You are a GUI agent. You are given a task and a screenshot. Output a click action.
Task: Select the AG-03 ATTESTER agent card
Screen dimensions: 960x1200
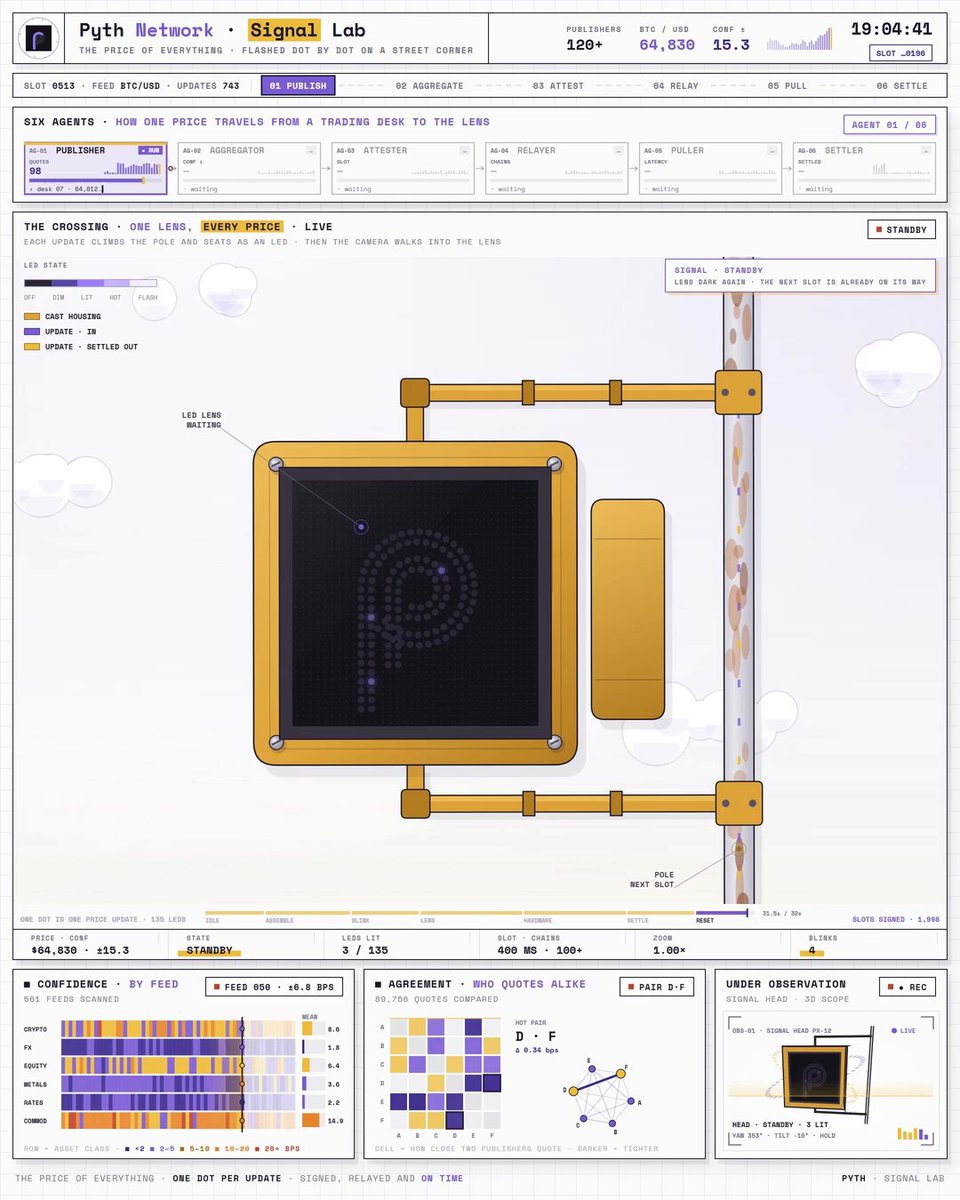[x=403, y=168]
